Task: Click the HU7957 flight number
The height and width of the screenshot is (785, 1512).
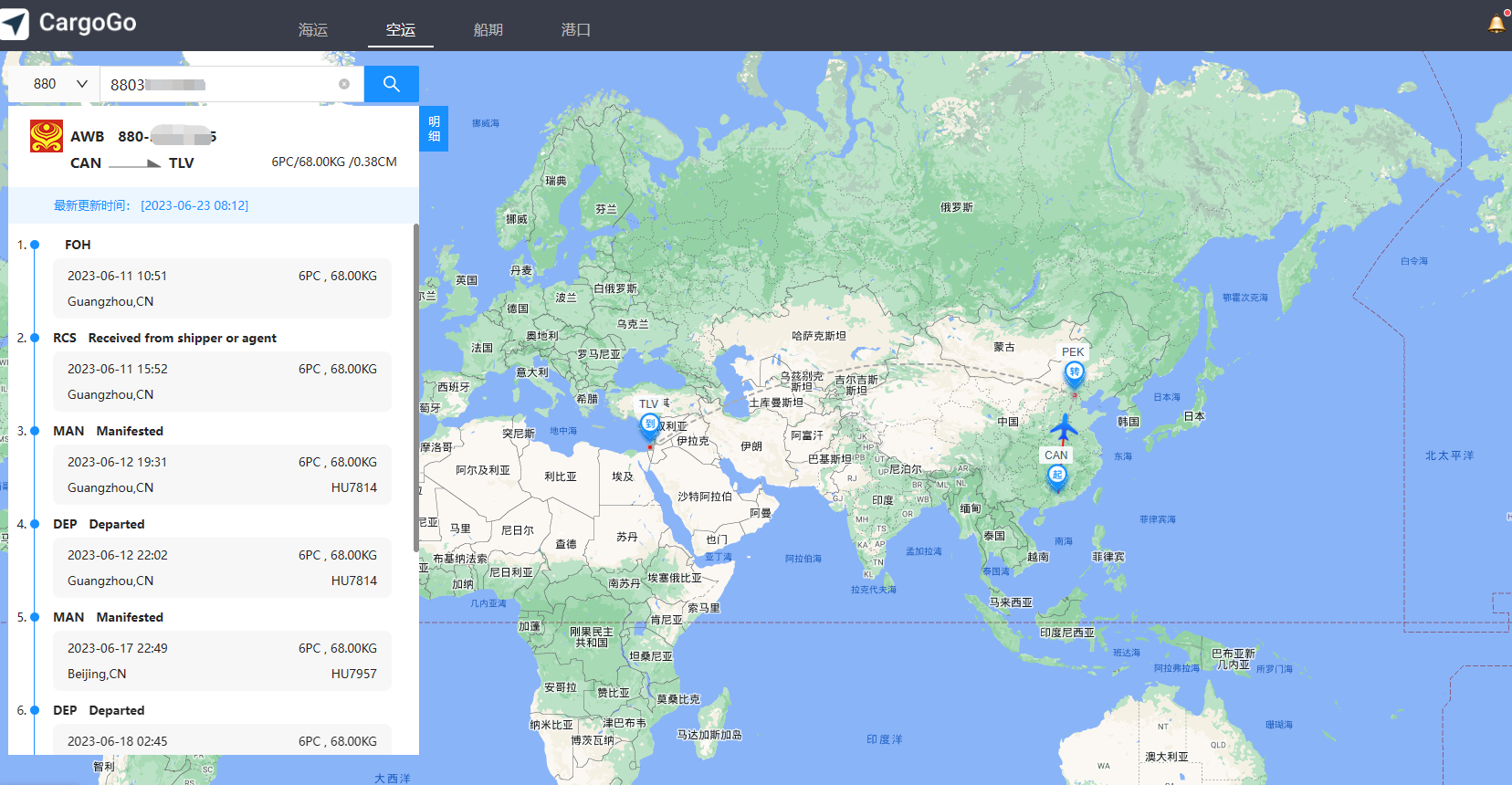Action: (x=354, y=674)
